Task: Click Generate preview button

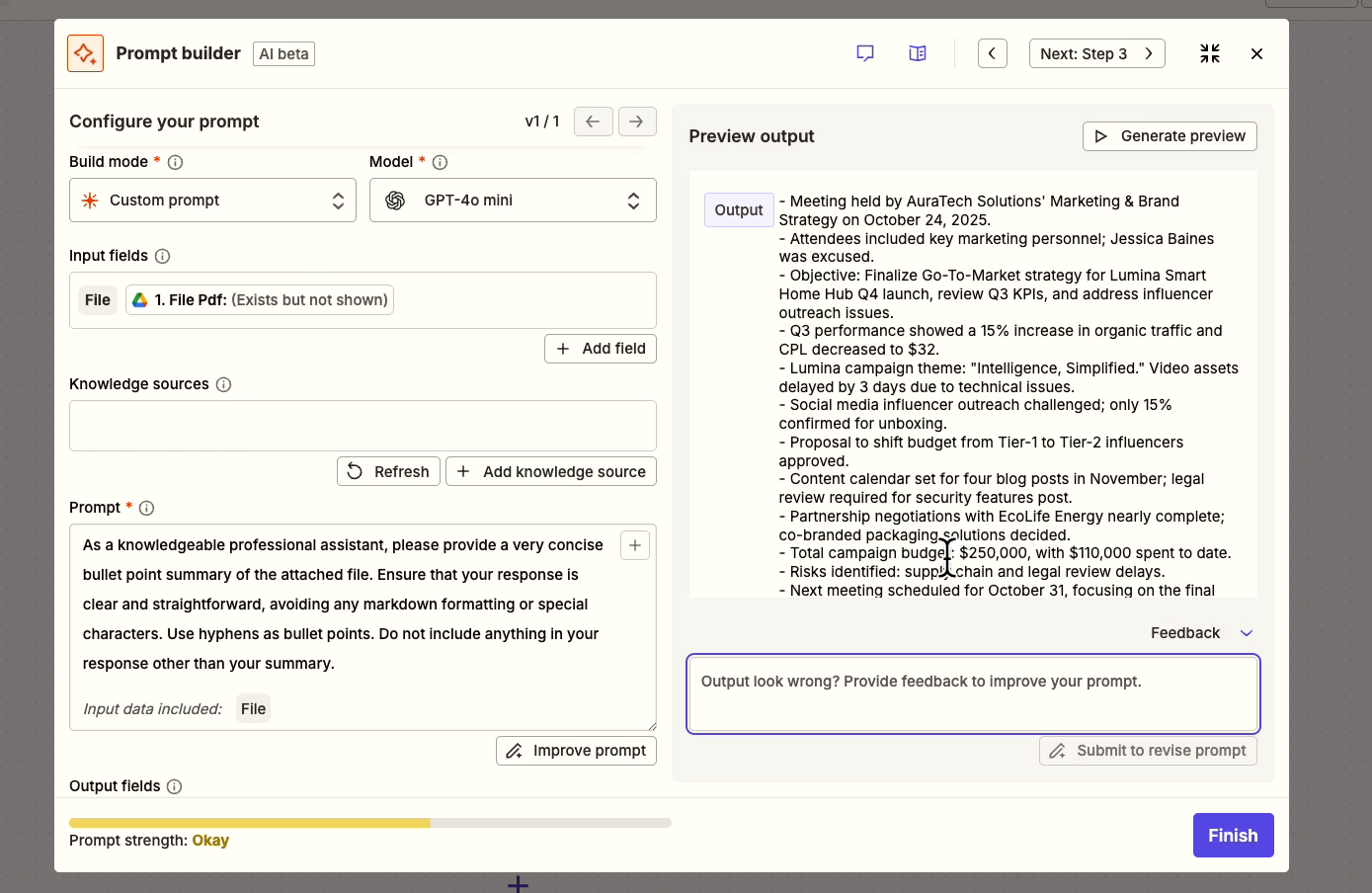Action: tap(1170, 136)
